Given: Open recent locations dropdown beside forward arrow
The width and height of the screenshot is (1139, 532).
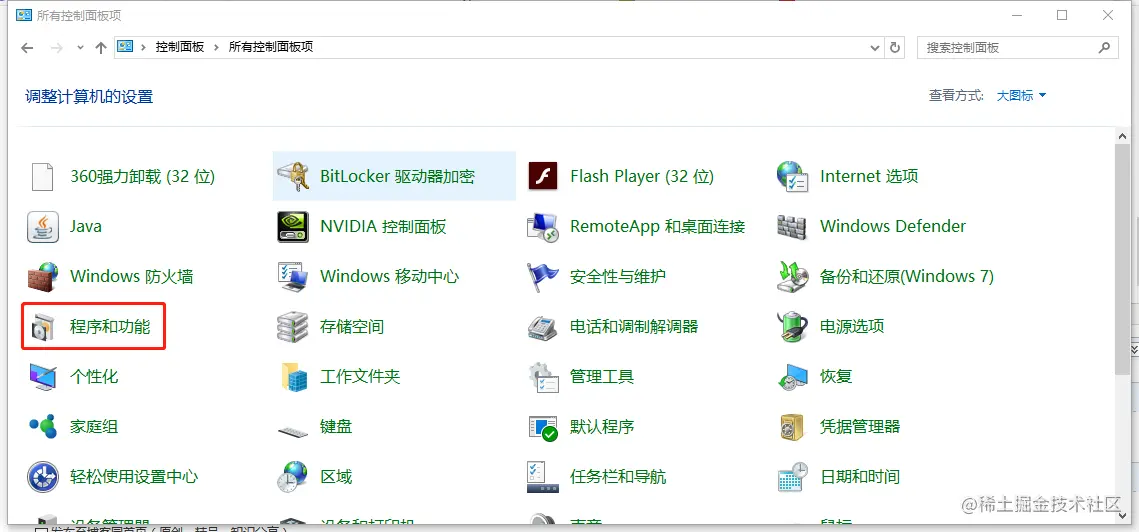Looking at the screenshot, I should [80, 47].
